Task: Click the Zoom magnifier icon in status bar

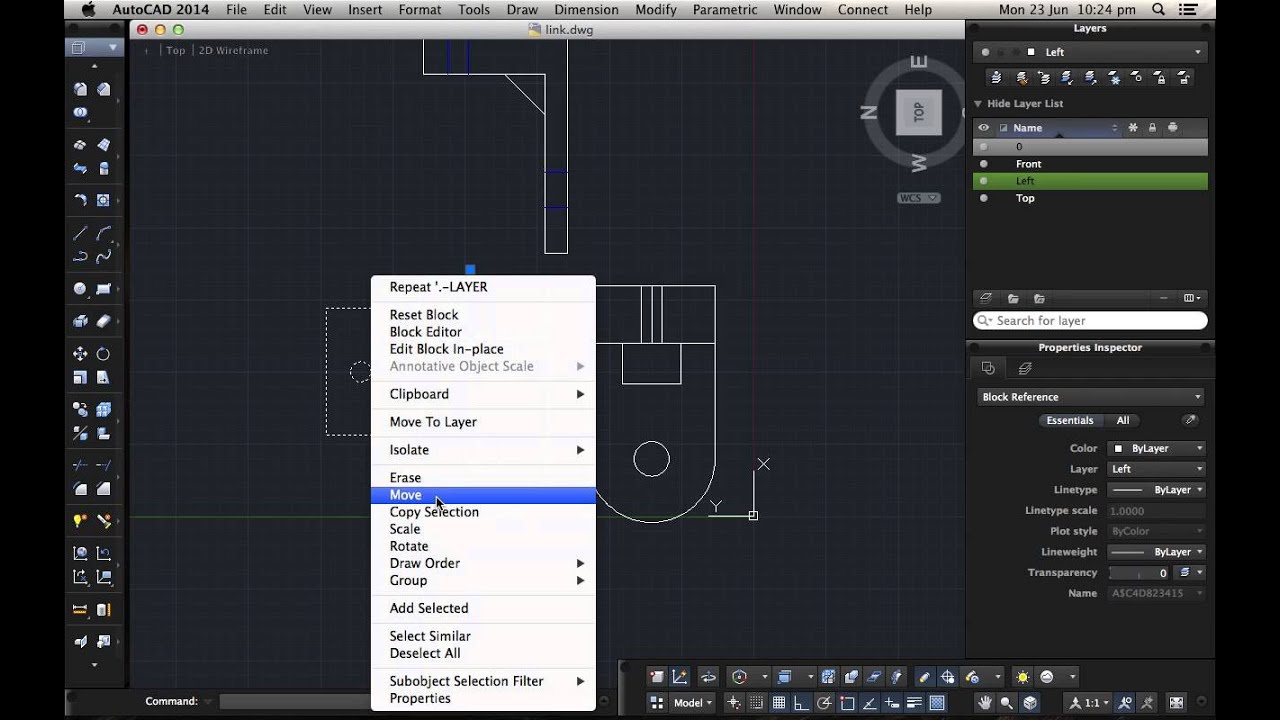Action: tap(1007, 703)
